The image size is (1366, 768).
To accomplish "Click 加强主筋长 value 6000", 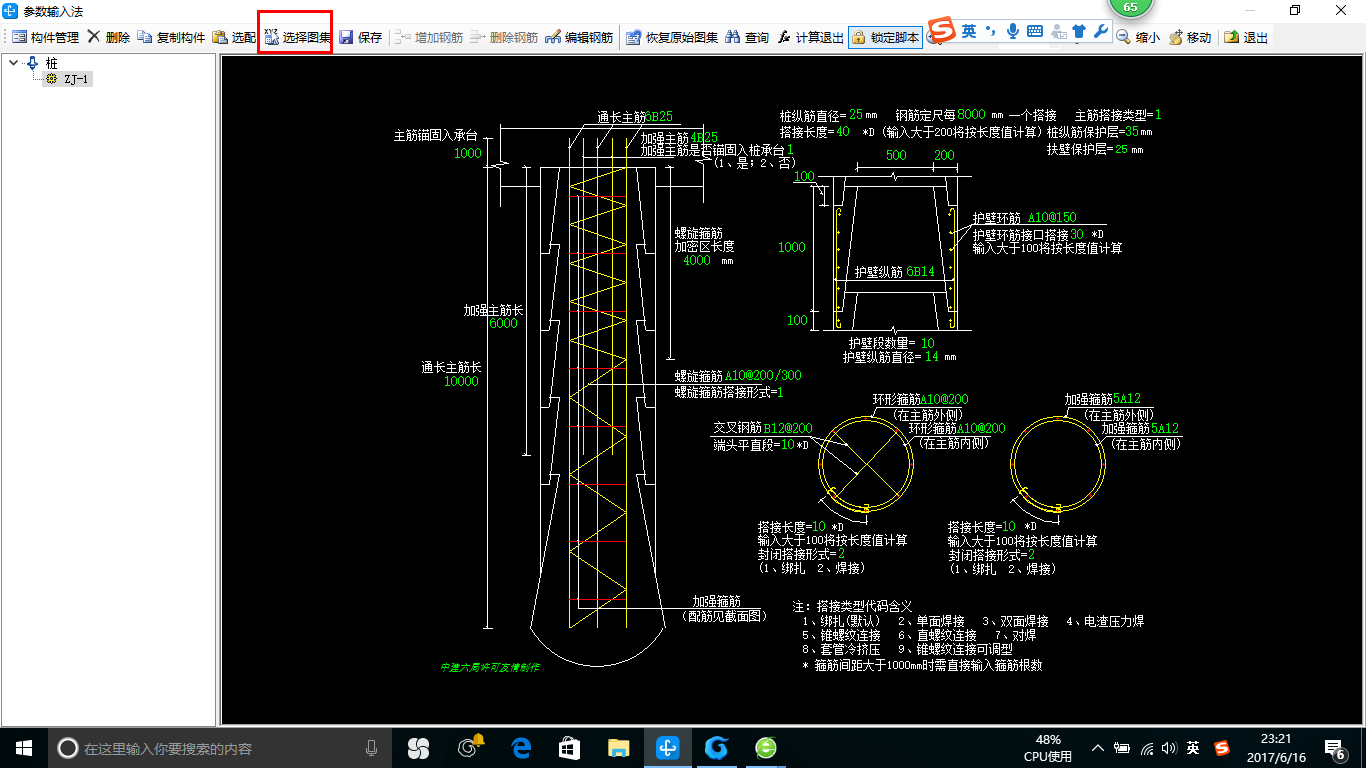I will [x=503, y=324].
